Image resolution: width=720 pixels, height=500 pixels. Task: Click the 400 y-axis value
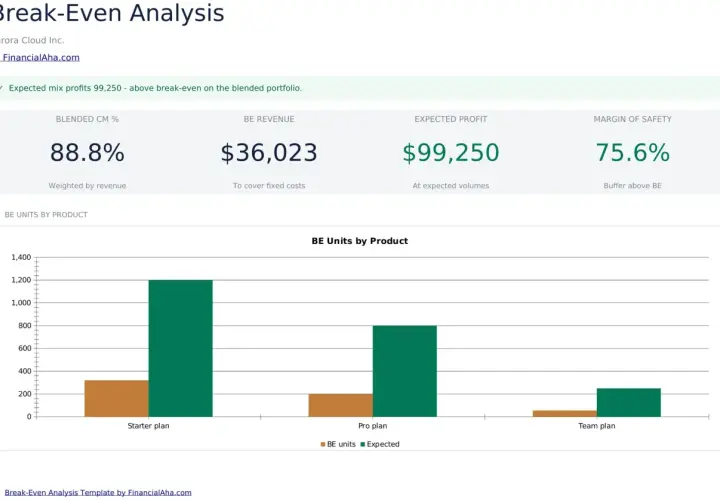pyautogui.click(x=25, y=371)
